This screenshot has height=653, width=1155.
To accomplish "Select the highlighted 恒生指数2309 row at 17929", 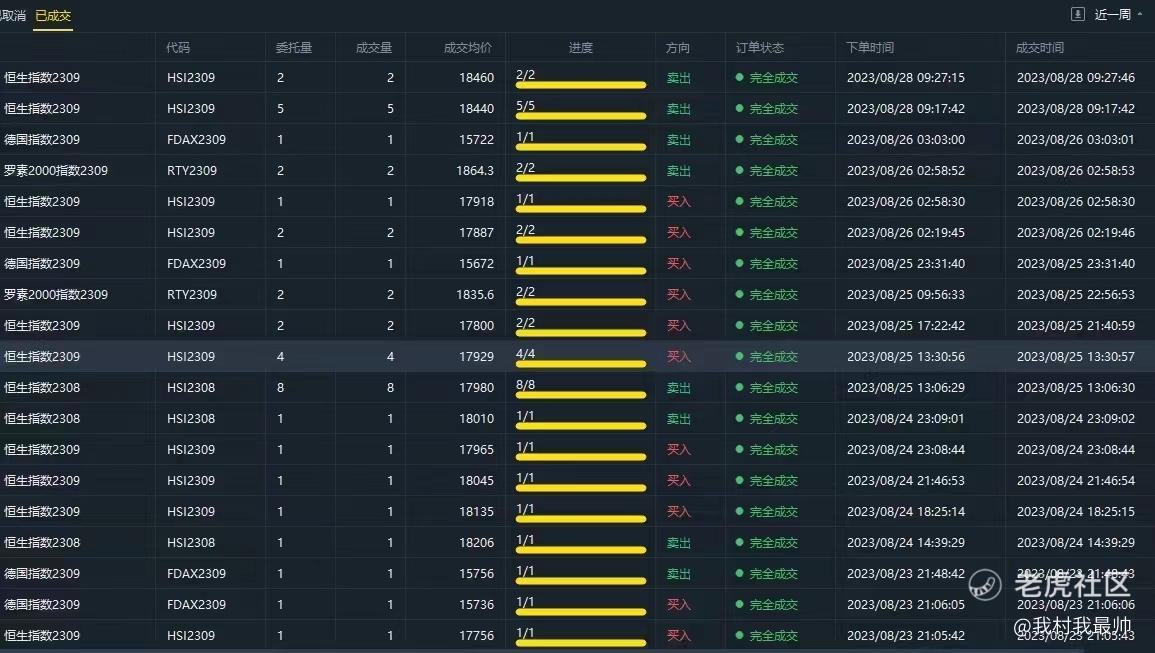I will pyautogui.click(x=578, y=356).
